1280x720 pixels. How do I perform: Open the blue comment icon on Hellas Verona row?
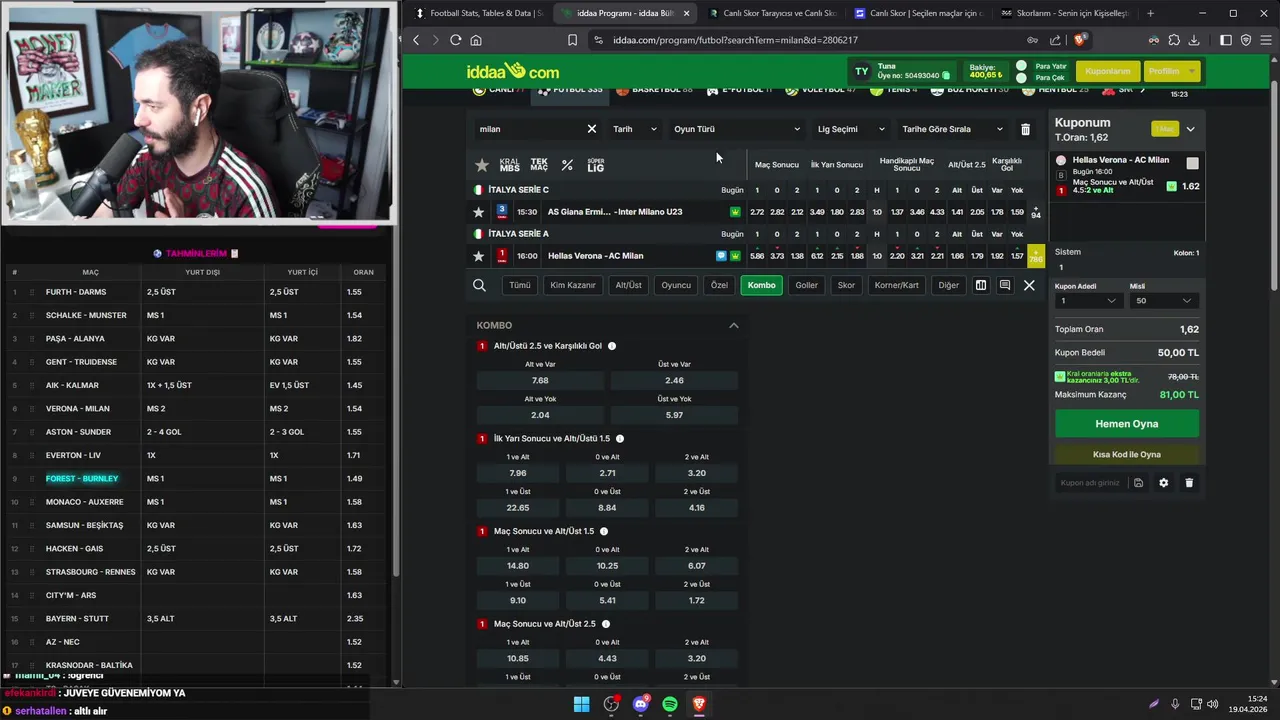click(x=721, y=256)
